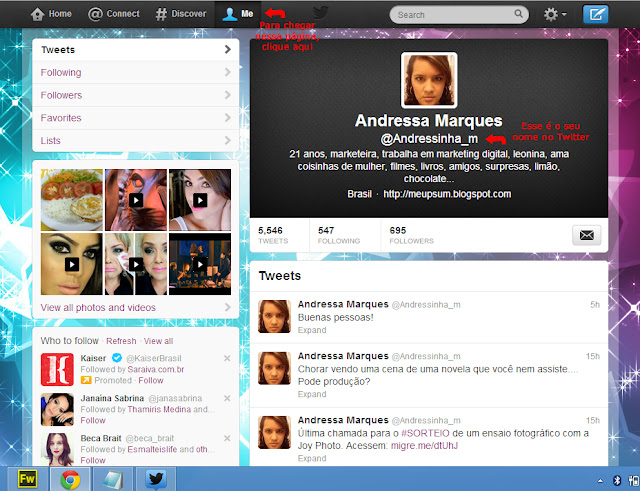Image resolution: width=640 pixels, height=491 pixels.
Task: Follow Janaína Sabrina
Action: (x=93, y=420)
